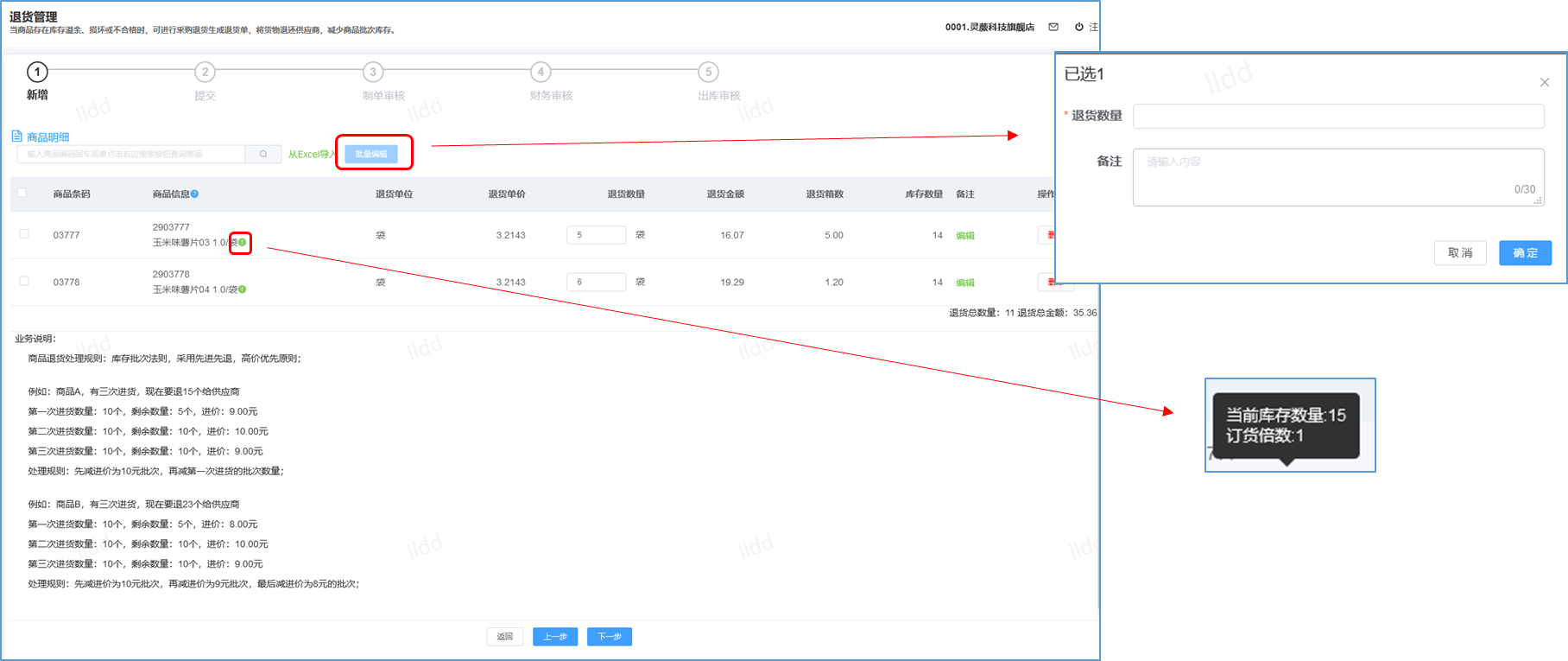
Task: Click the 退货总数量 summary text
Action: click(x=982, y=313)
